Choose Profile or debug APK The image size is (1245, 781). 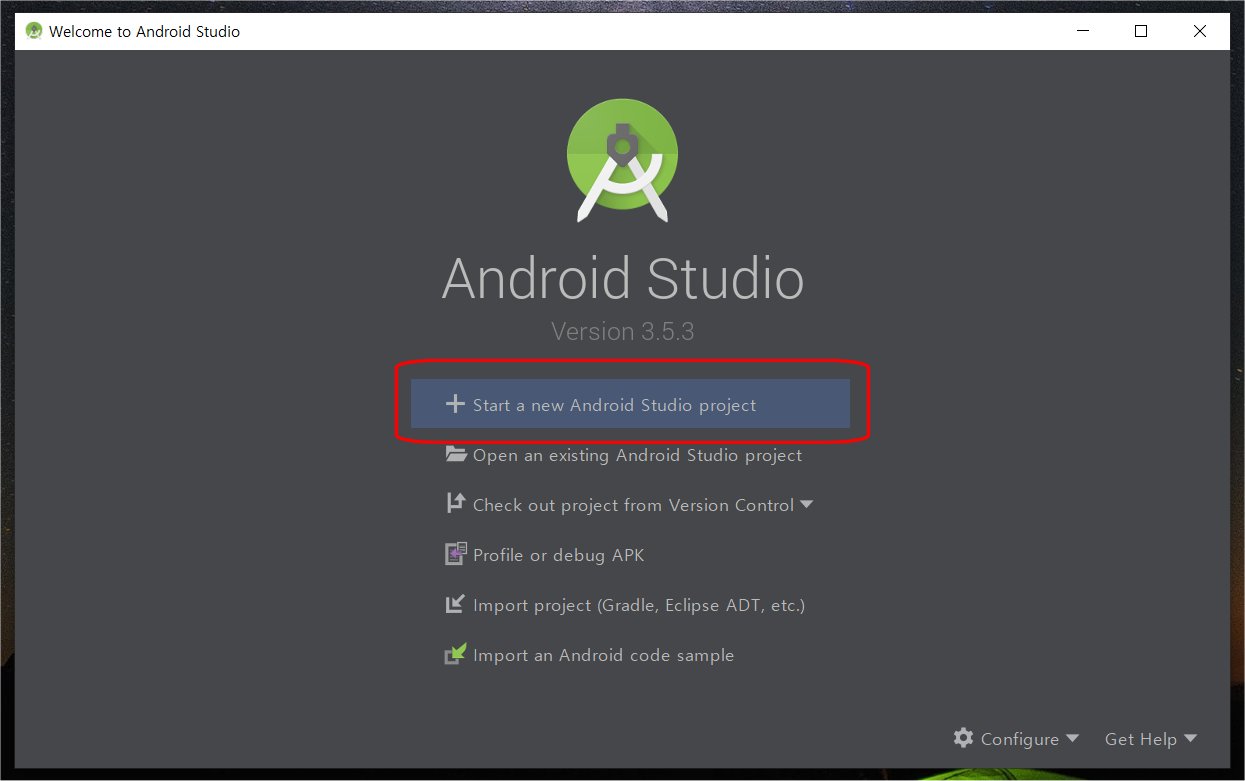[x=558, y=555]
